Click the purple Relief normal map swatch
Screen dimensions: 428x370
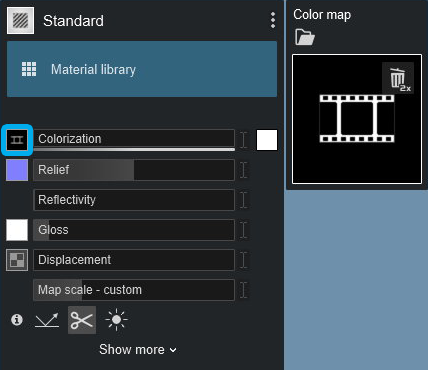point(17,170)
